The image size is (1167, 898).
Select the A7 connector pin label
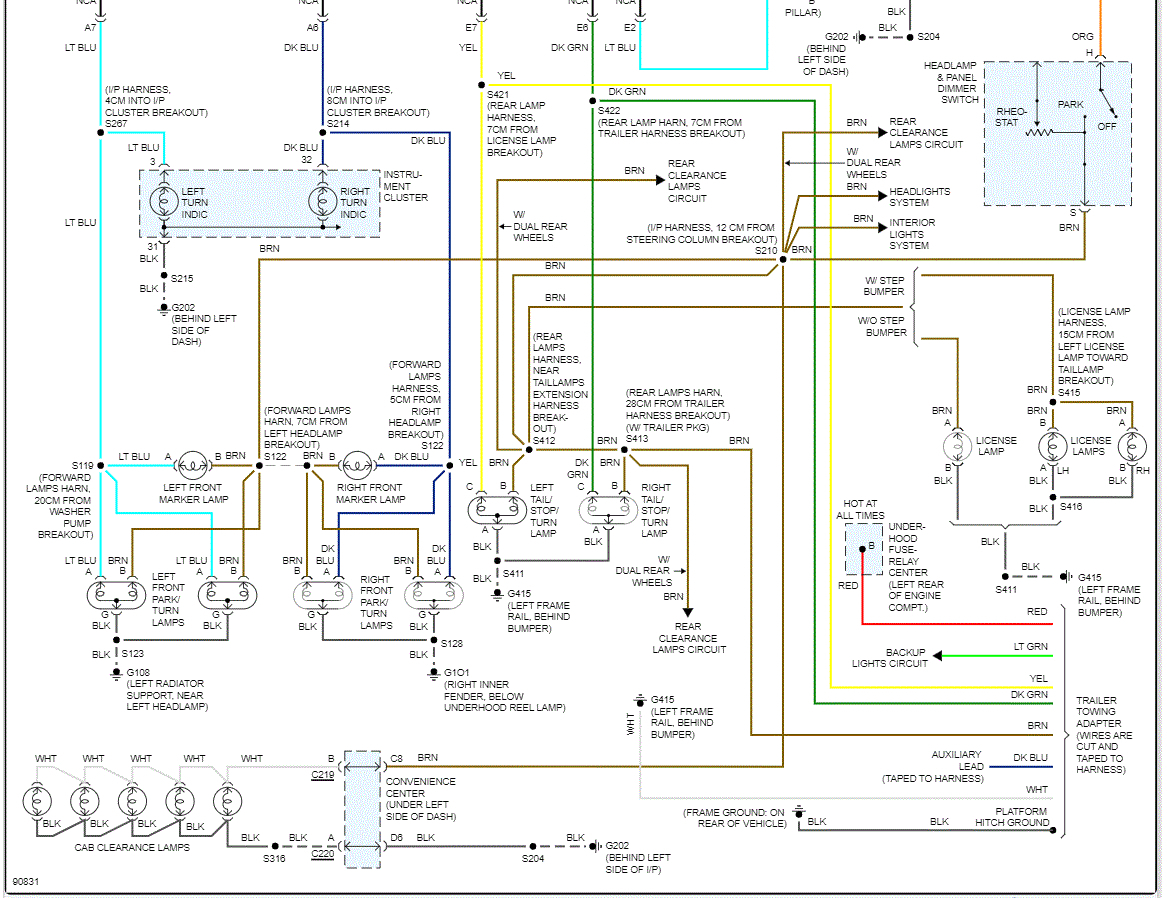coord(90,28)
